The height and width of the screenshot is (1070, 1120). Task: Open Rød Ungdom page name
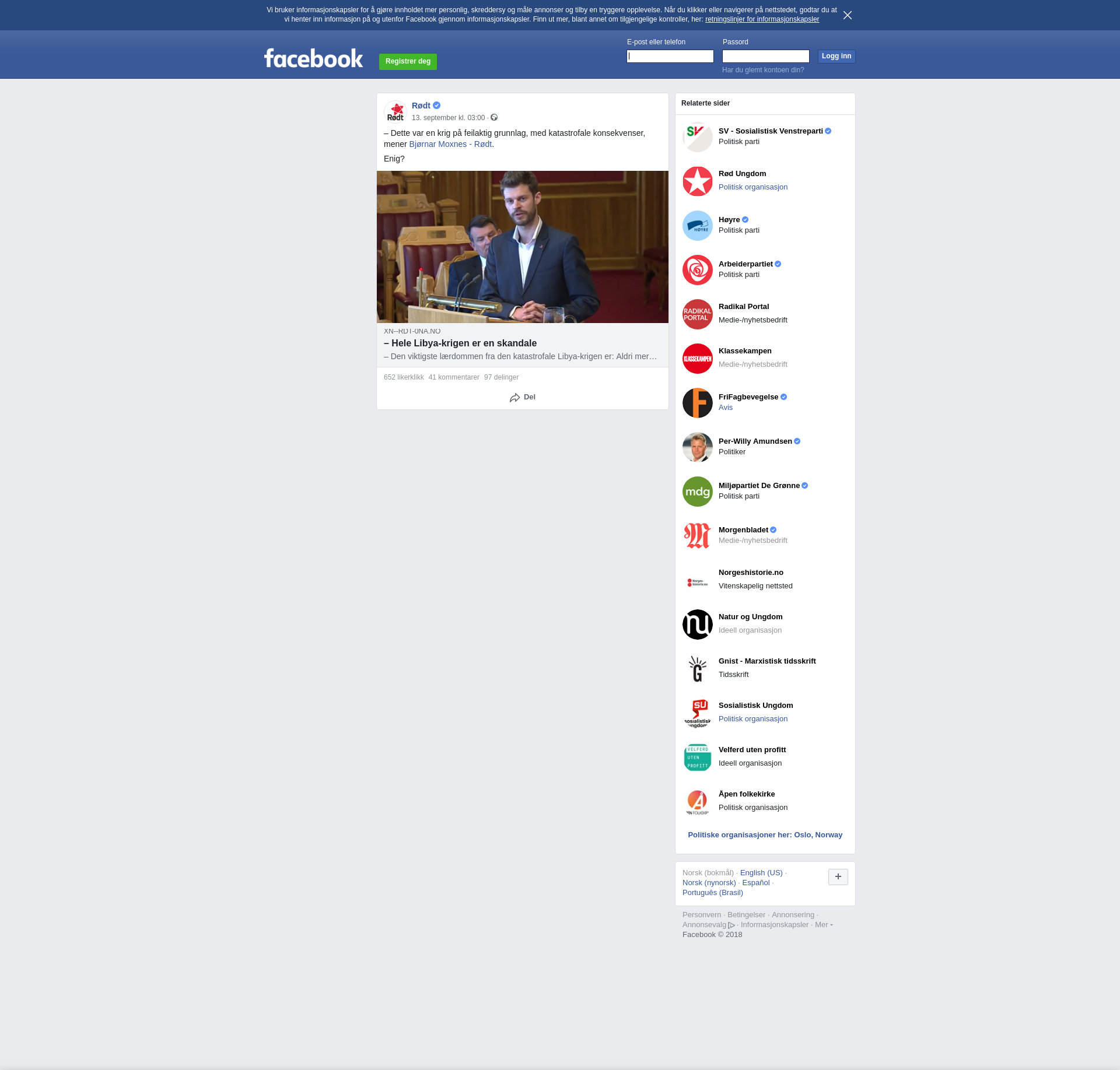[742, 174]
